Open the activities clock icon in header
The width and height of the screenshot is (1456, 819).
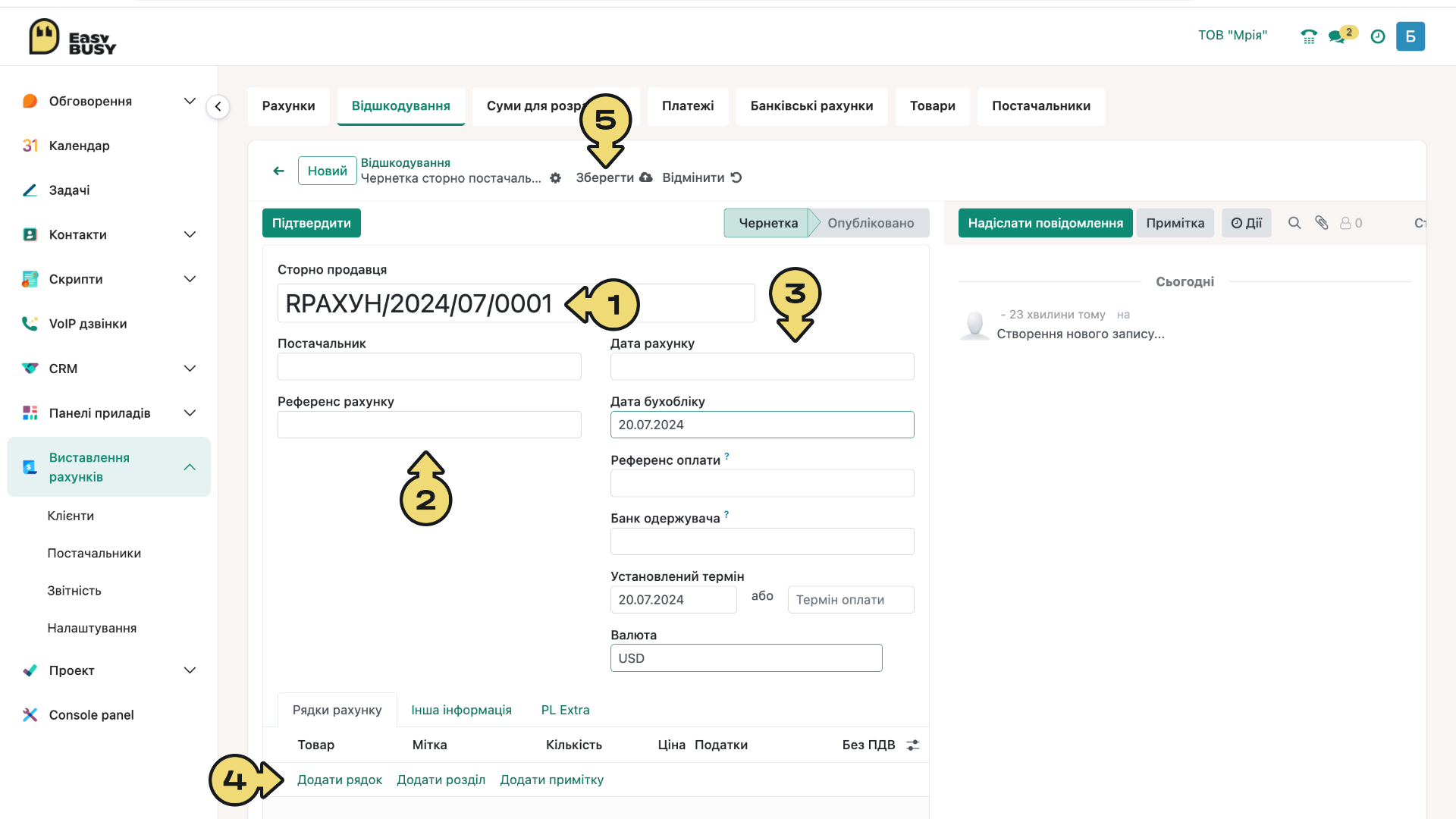1378,36
